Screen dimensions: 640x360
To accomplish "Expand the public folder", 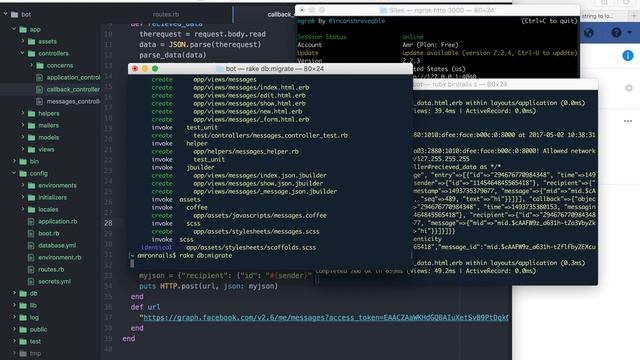I will 14,329.
